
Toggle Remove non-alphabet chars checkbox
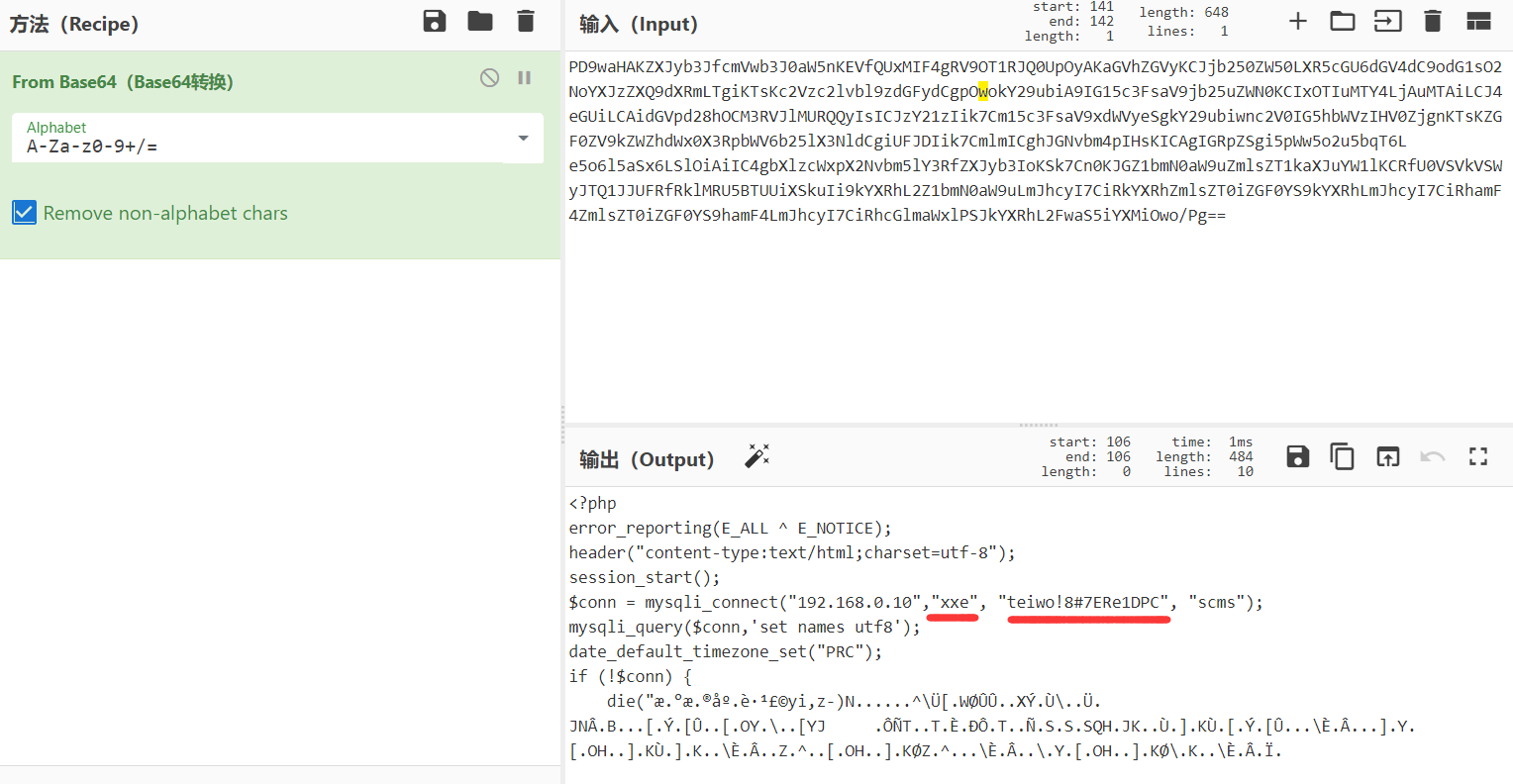pos(25,213)
